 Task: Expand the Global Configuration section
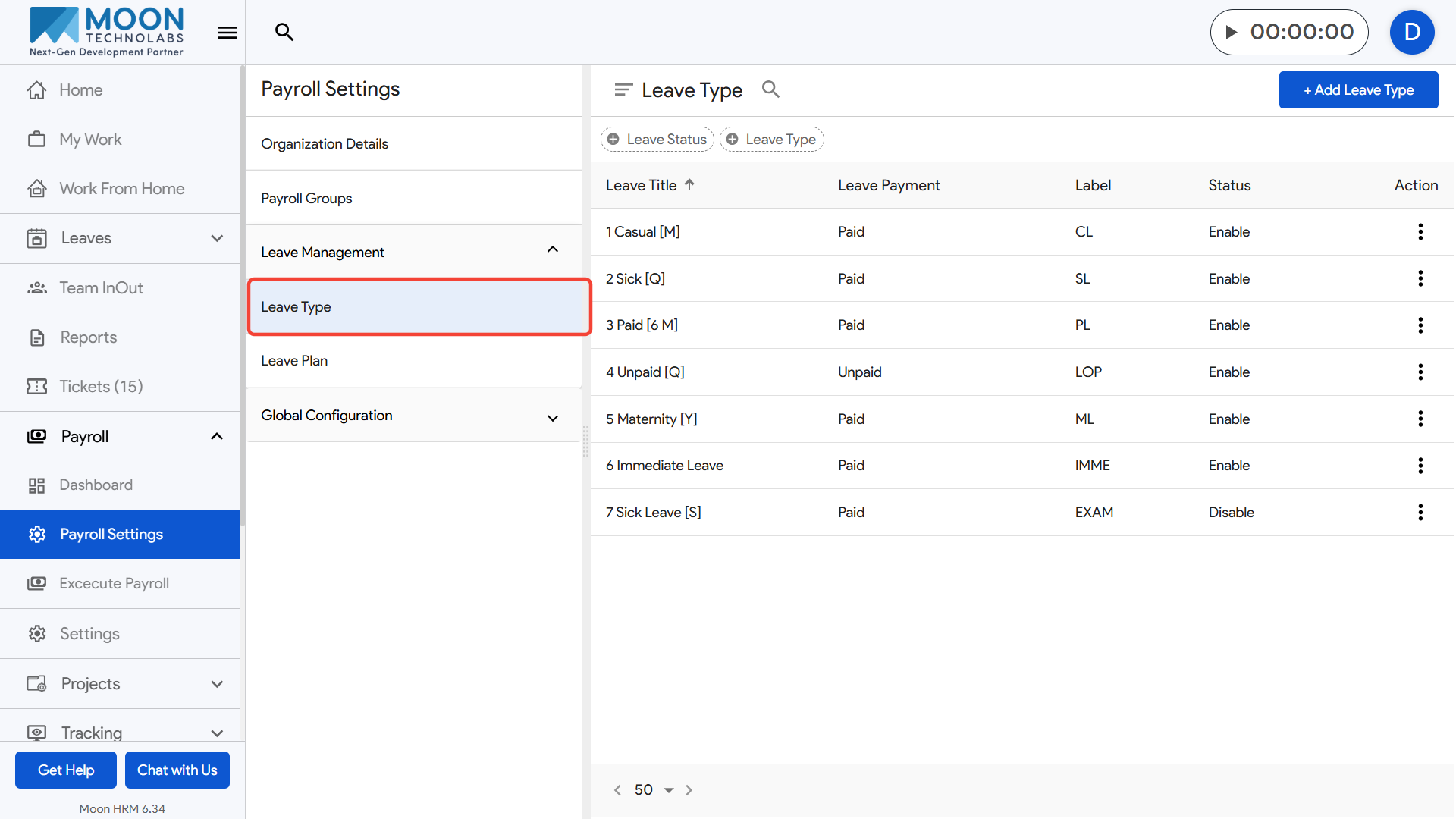[x=552, y=416]
